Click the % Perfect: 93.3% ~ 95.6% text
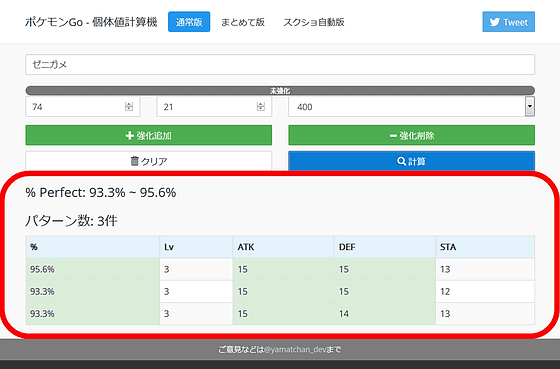This screenshot has width=560, height=369. tap(101, 193)
